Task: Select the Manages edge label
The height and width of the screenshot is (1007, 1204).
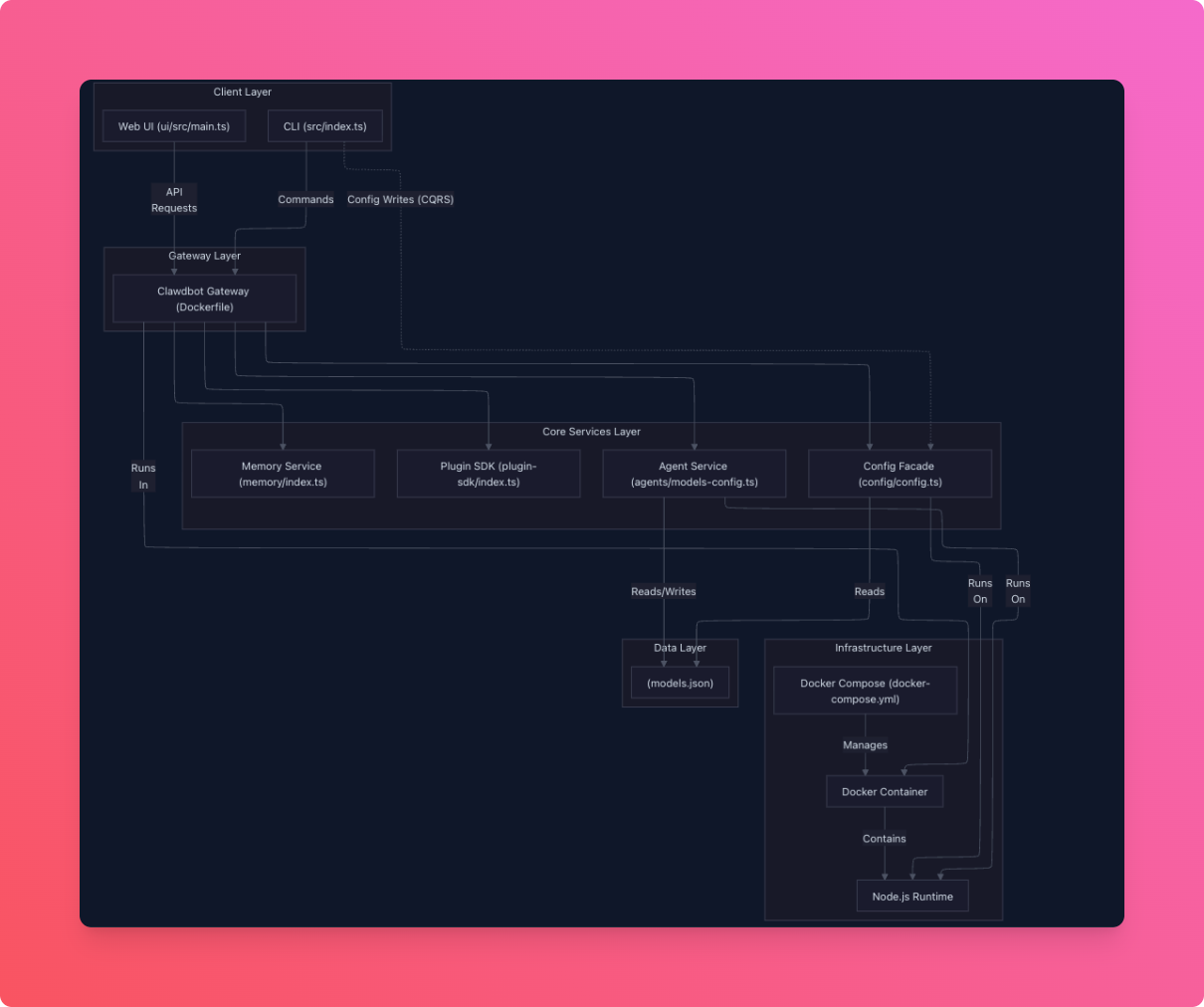Action: pyautogui.click(x=865, y=744)
